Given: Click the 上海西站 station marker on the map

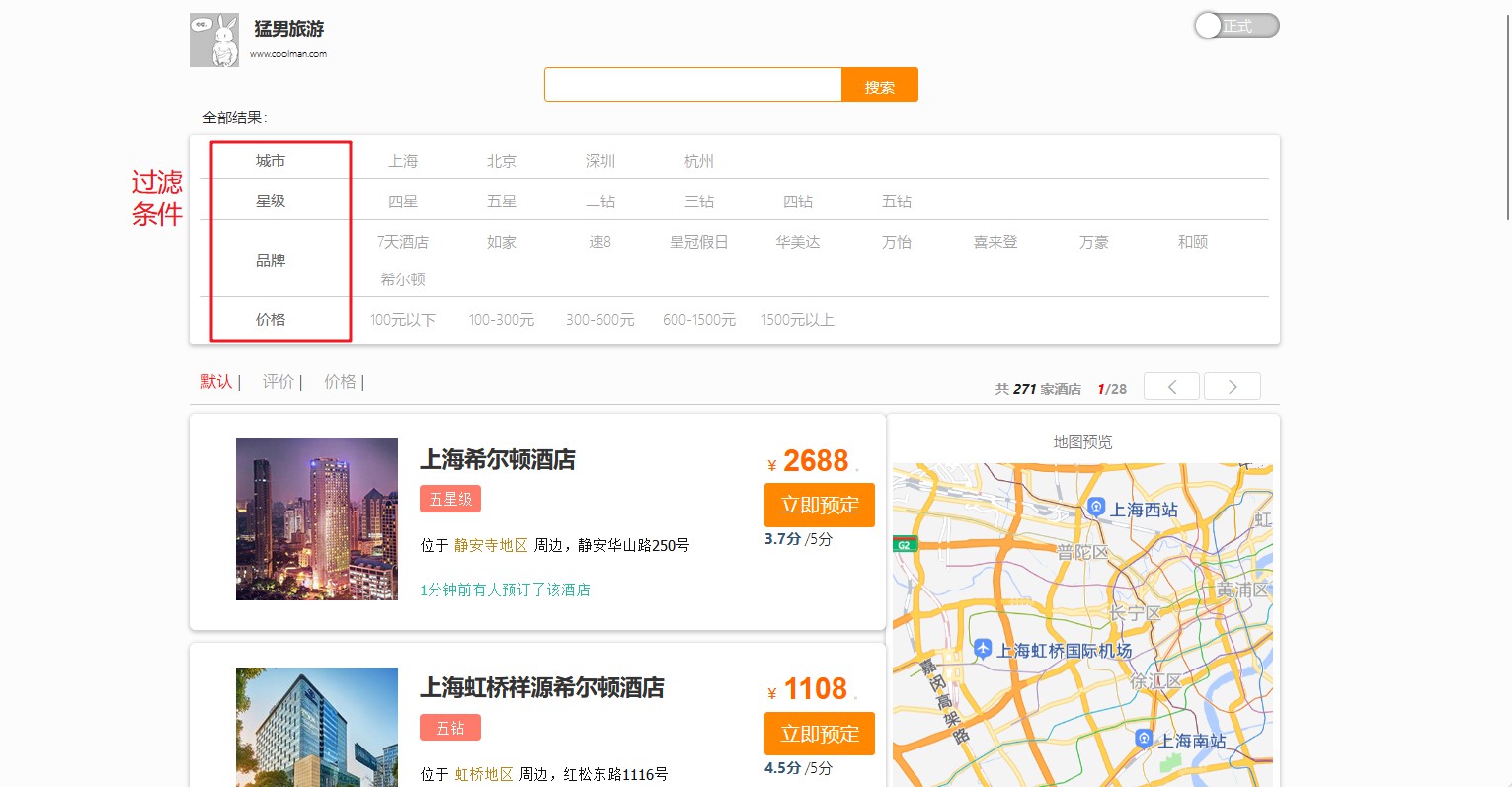Looking at the screenshot, I should tap(1095, 507).
